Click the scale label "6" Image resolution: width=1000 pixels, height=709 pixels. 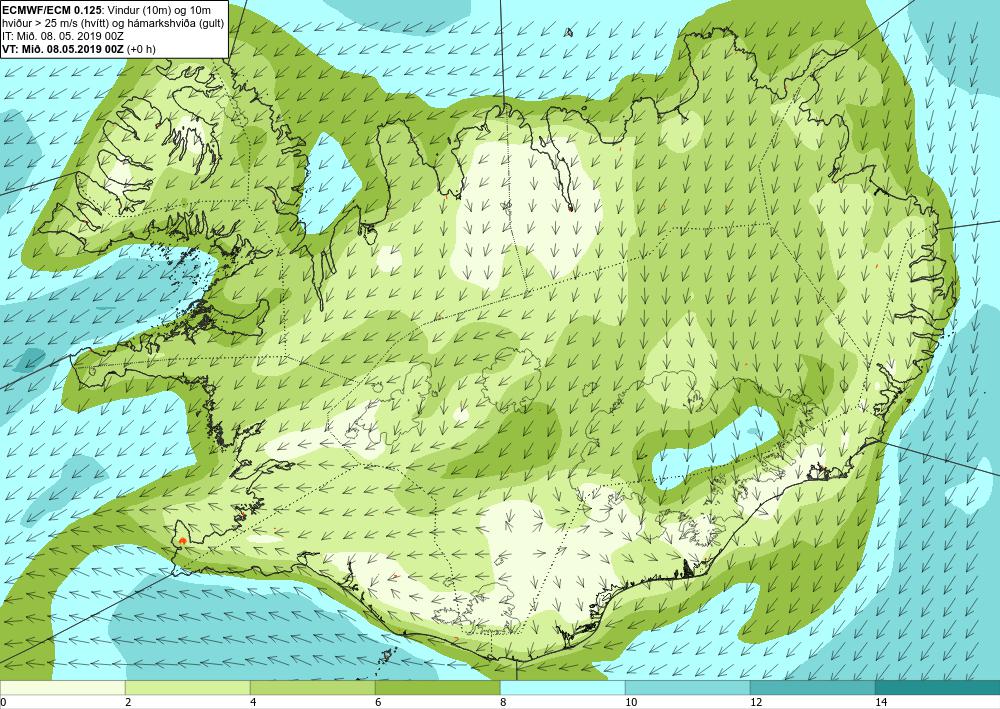(378, 703)
